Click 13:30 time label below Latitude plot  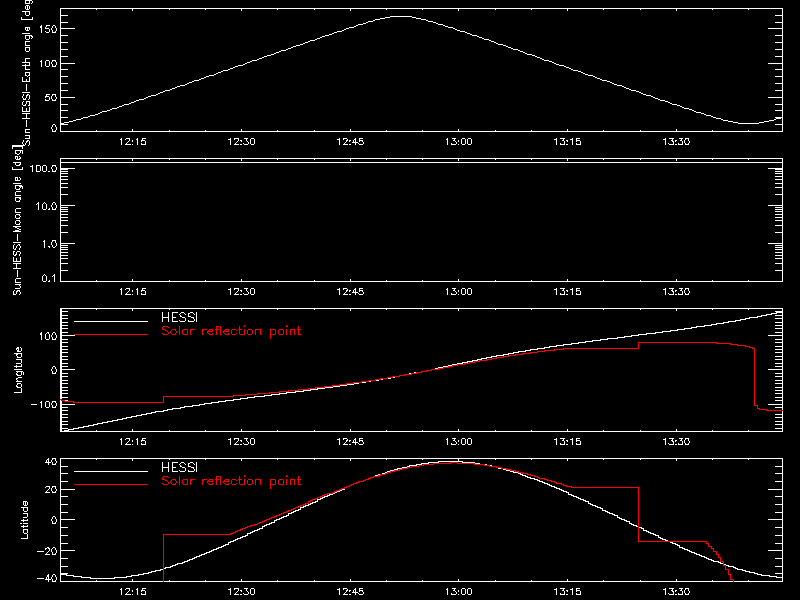pos(676,592)
